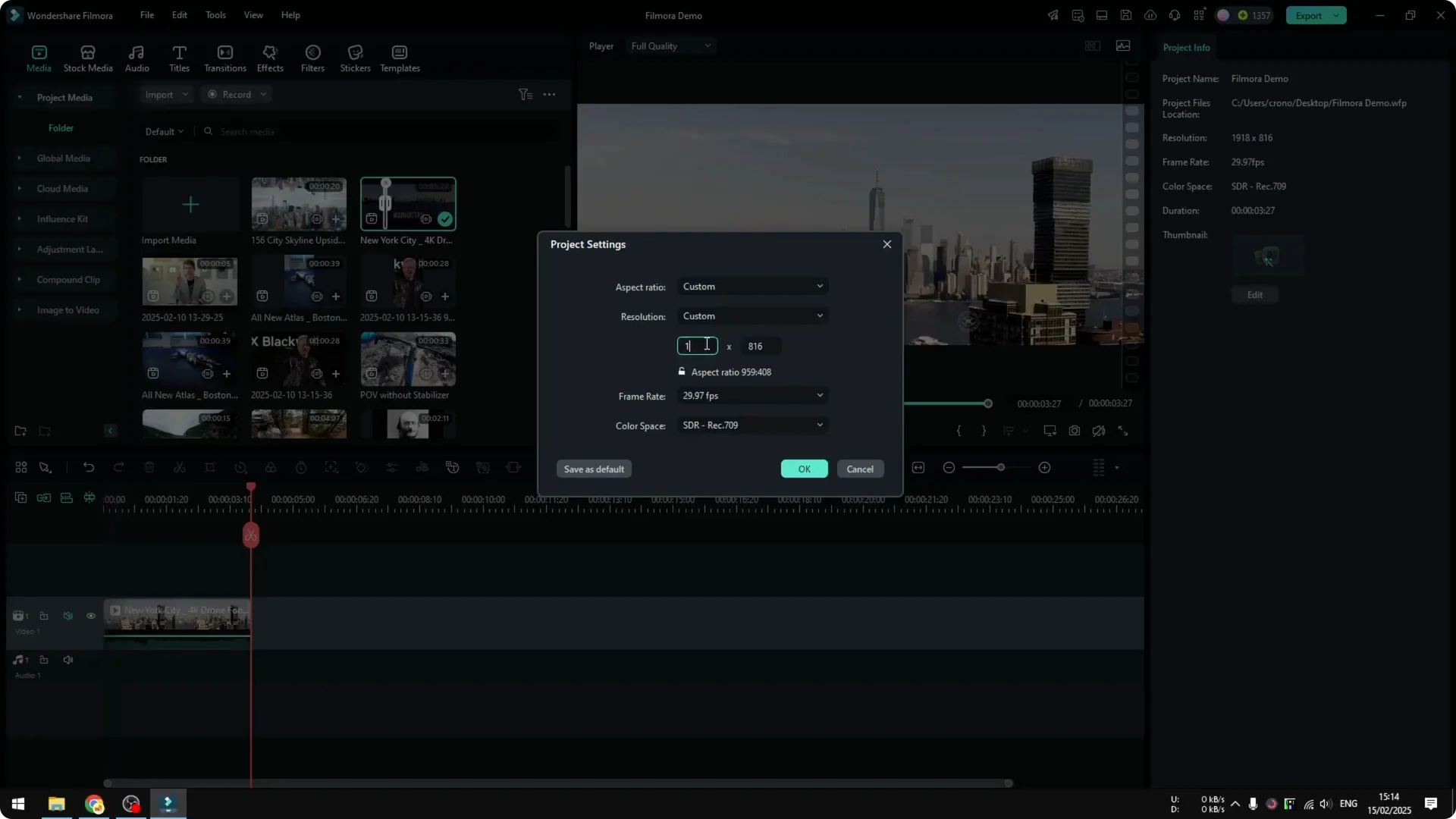Open the filter media list icon
The height and width of the screenshot is (819, 1456).
click(525, 95)
